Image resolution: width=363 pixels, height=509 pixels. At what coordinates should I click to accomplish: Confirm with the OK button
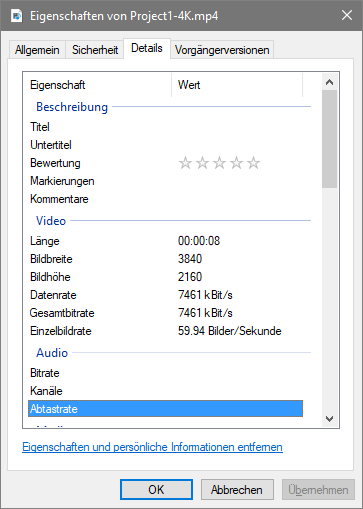click(156, 490)
